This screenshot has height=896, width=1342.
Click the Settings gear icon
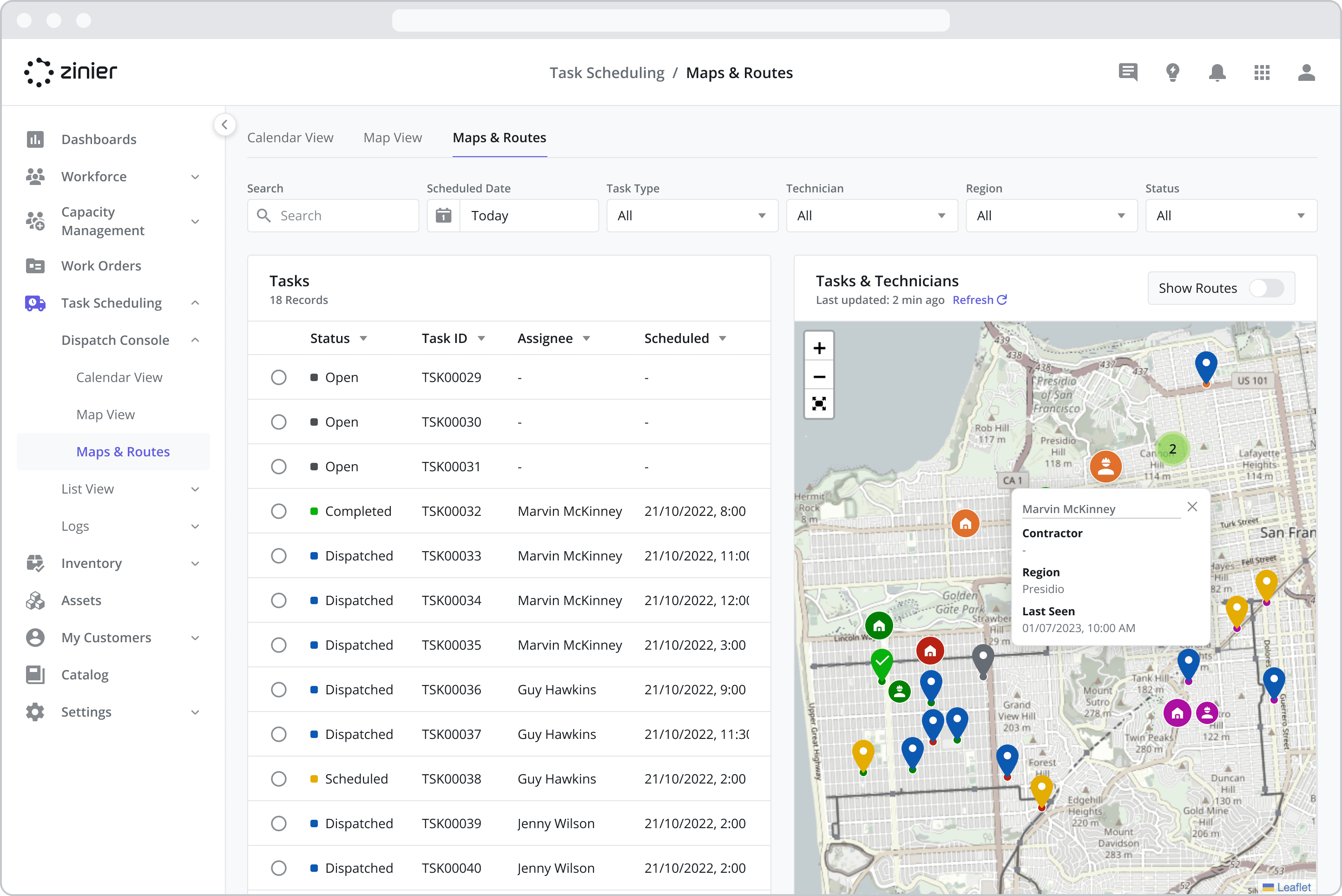35,712
